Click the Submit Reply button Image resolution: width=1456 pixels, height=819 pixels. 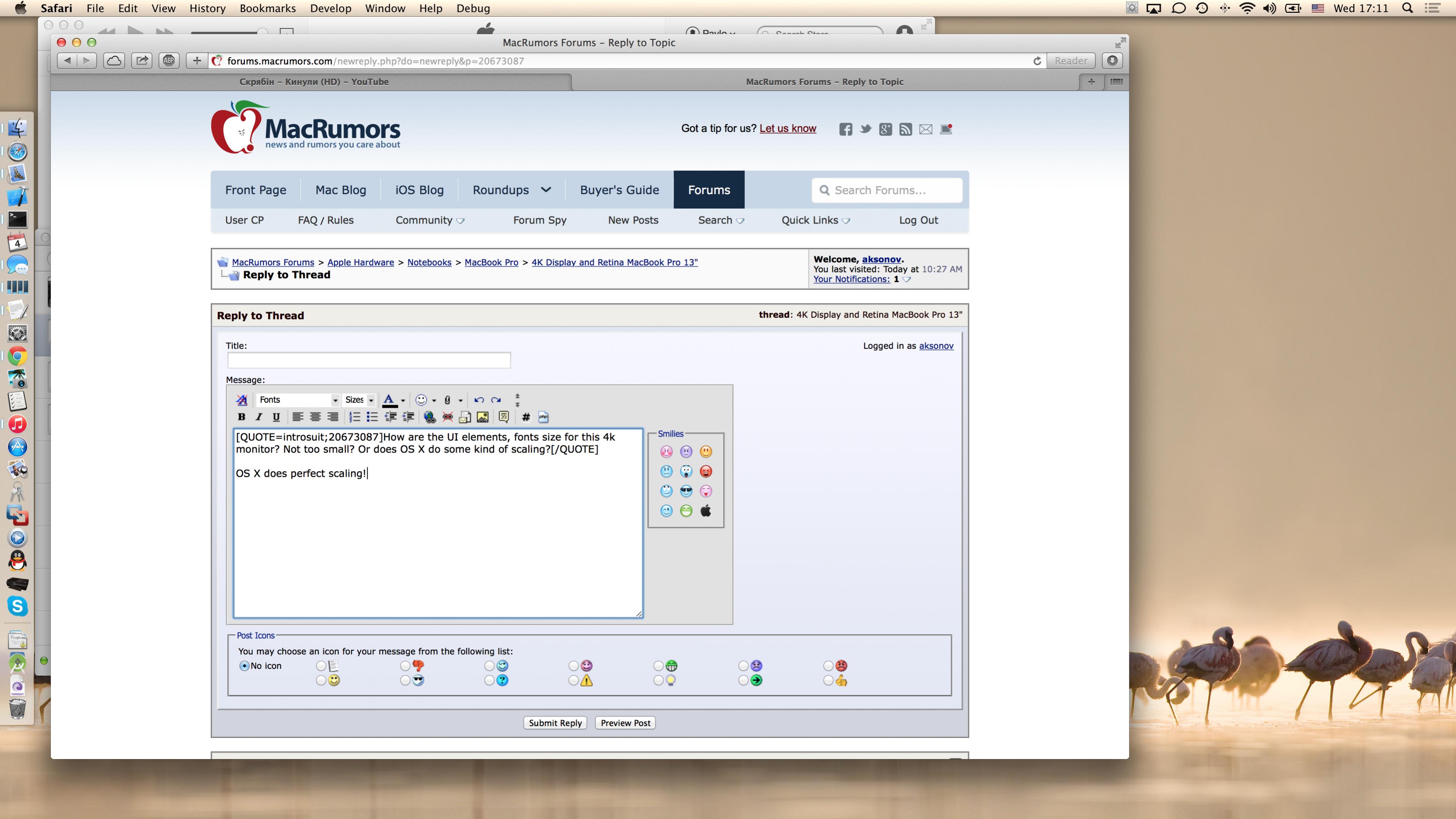(x=555, y=723)
